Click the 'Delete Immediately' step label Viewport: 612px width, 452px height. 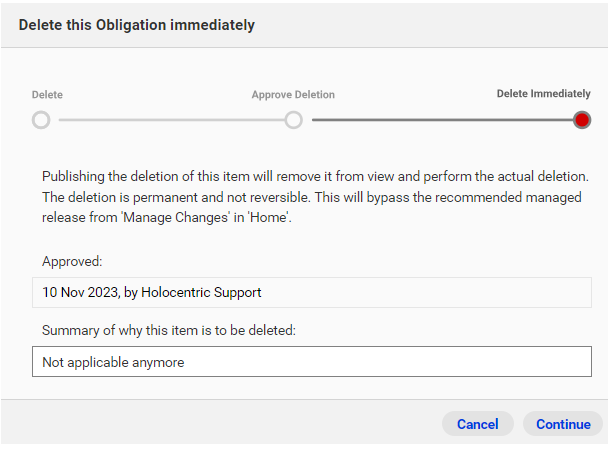pos(543,94)
